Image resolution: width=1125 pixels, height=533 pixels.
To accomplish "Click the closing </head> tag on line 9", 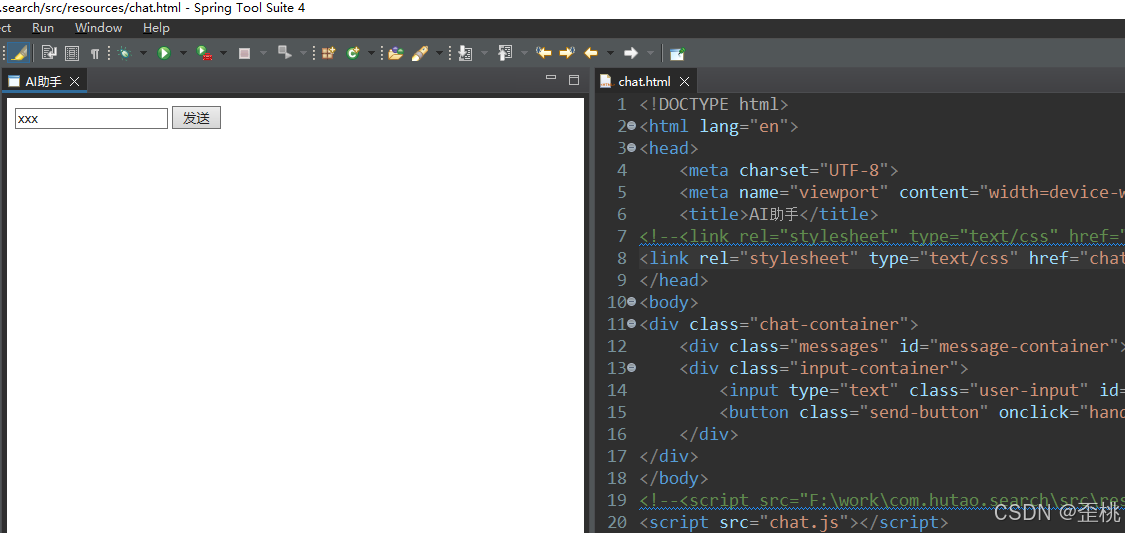I will click(x=674, y=280).
